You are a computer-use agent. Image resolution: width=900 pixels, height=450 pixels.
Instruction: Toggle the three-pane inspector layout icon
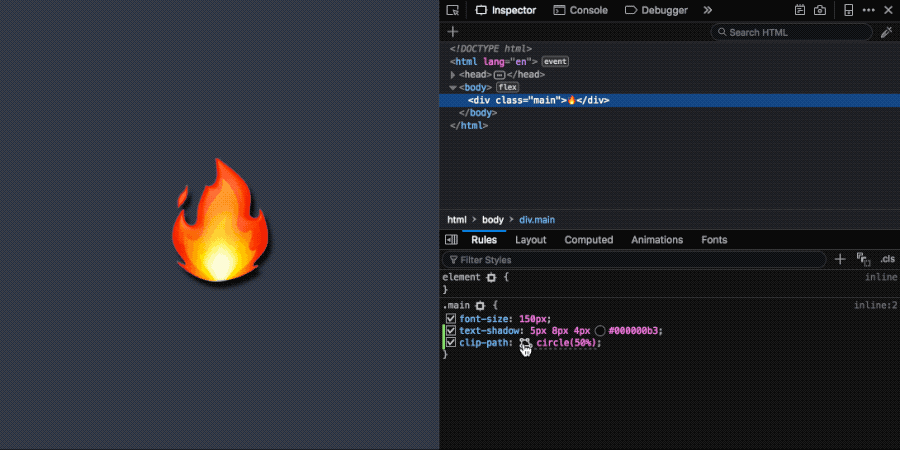pyautogui.click(x=451, y=240)
